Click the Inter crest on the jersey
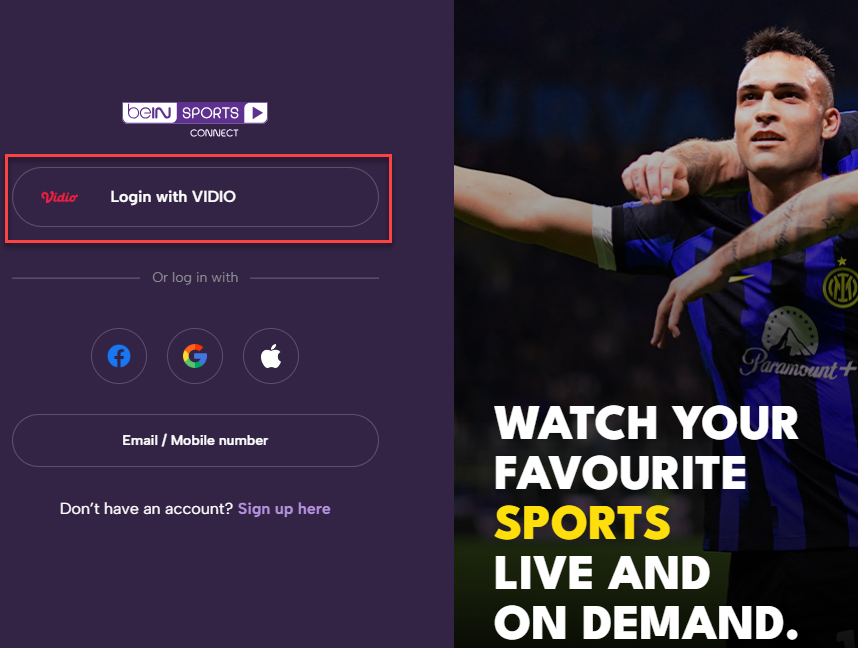Image resolution: width=858 pixels, height=648 pixels. pos(840,285)
